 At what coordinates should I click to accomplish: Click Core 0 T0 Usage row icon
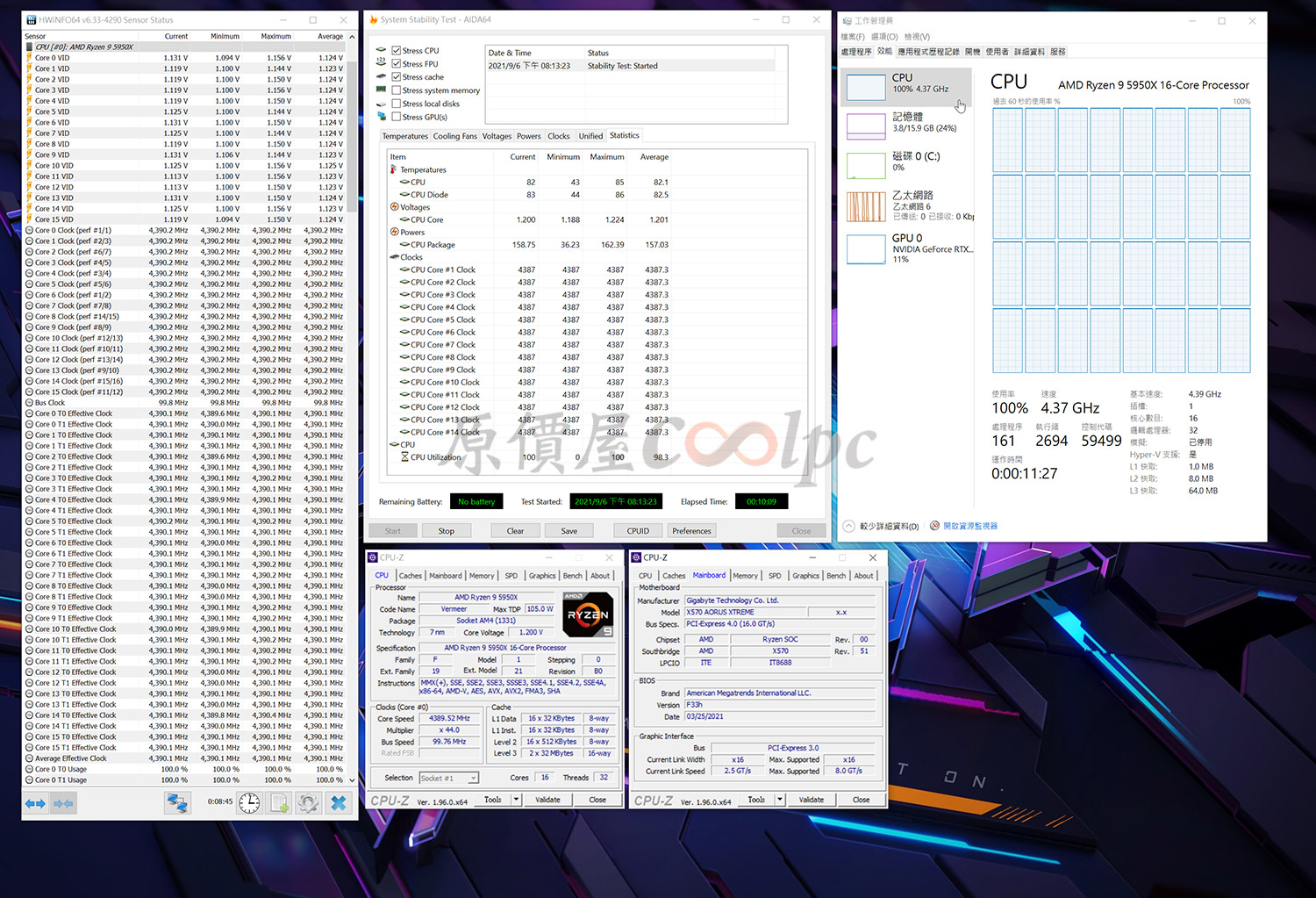click(x=29, y=769)
